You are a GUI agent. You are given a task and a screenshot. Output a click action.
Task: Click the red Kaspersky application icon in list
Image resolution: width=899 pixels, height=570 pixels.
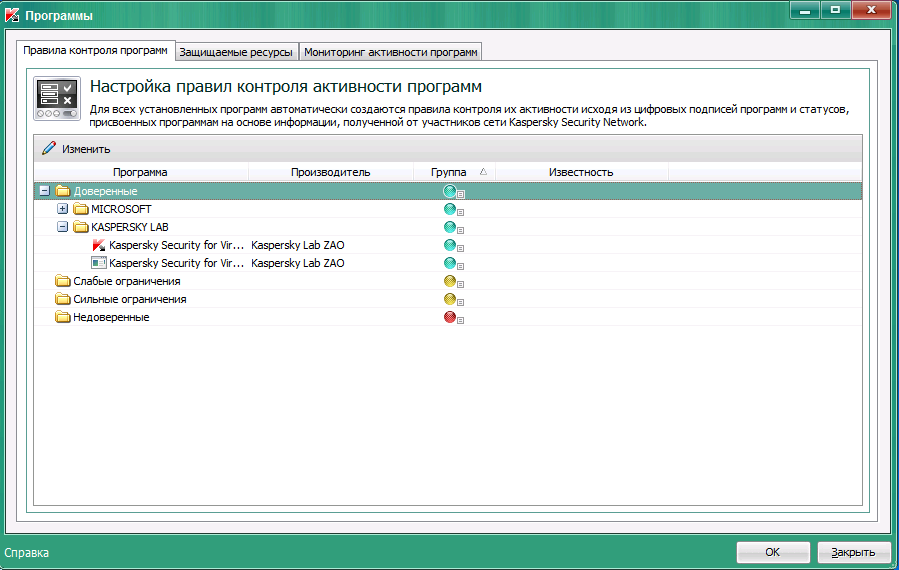click(98, 245)
